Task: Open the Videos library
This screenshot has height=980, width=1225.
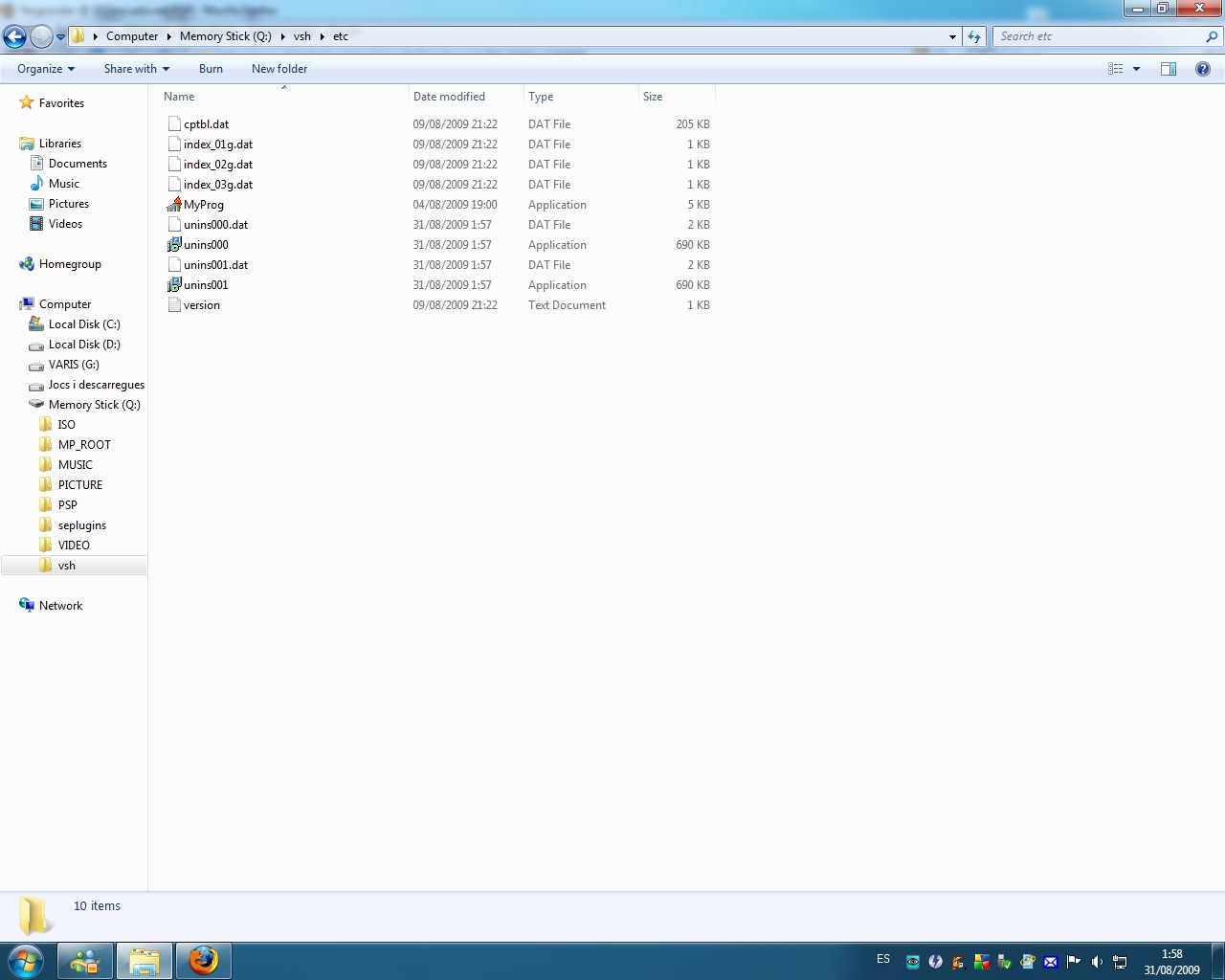Action: click(x=65, y=224)
